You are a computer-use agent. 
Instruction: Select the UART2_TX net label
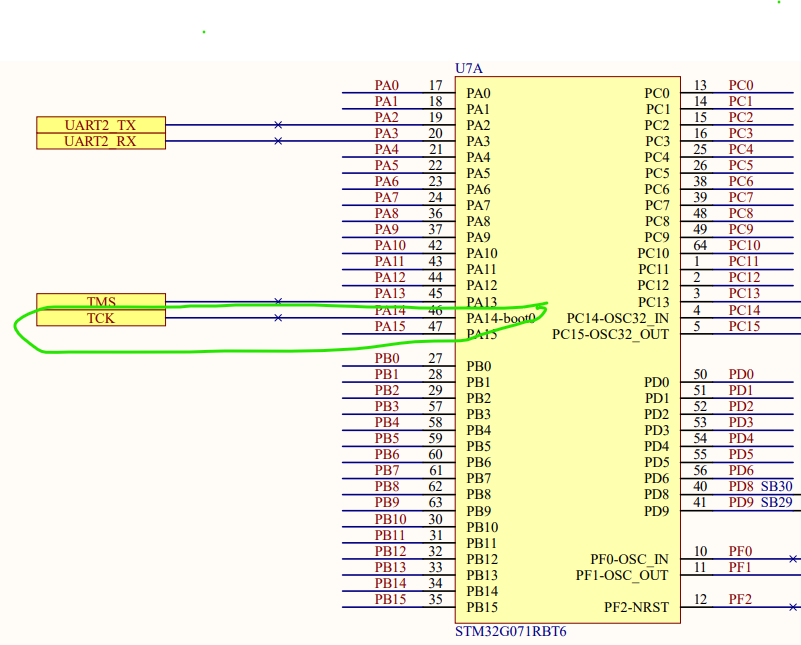tap(99, 123)
